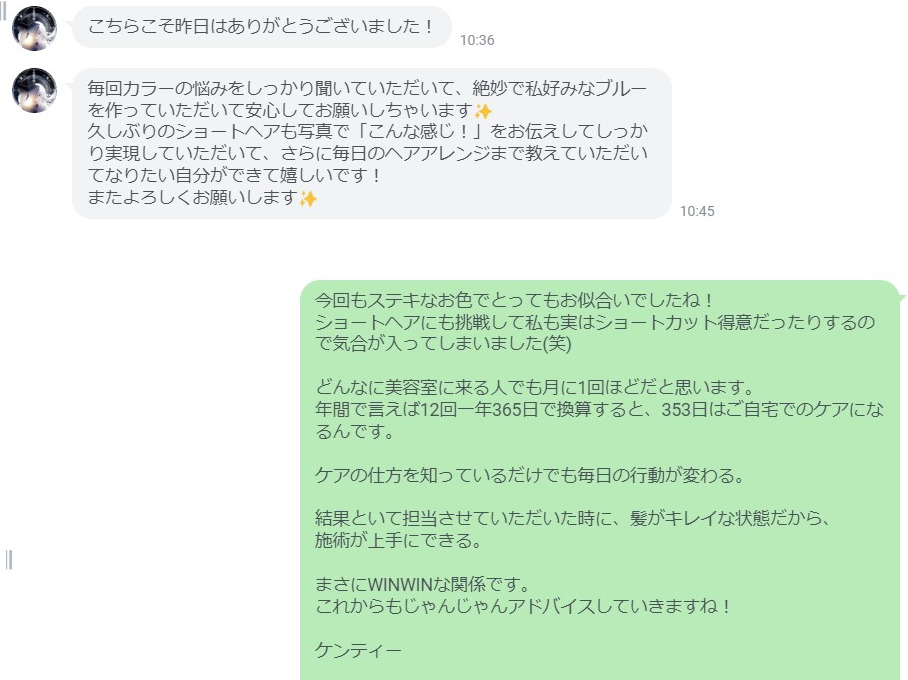
Task: Select the green sent message bubble
Action: pos(602,480)
